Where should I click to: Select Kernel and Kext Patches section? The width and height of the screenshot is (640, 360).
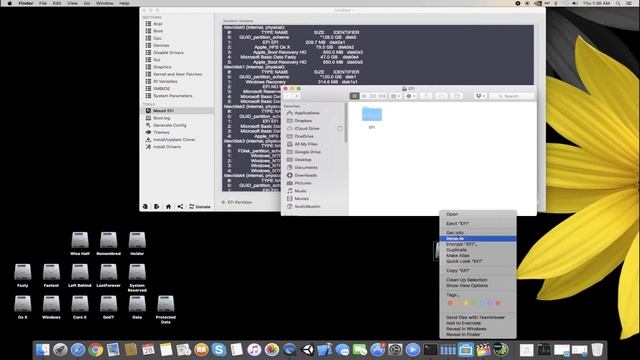point(177,74)
